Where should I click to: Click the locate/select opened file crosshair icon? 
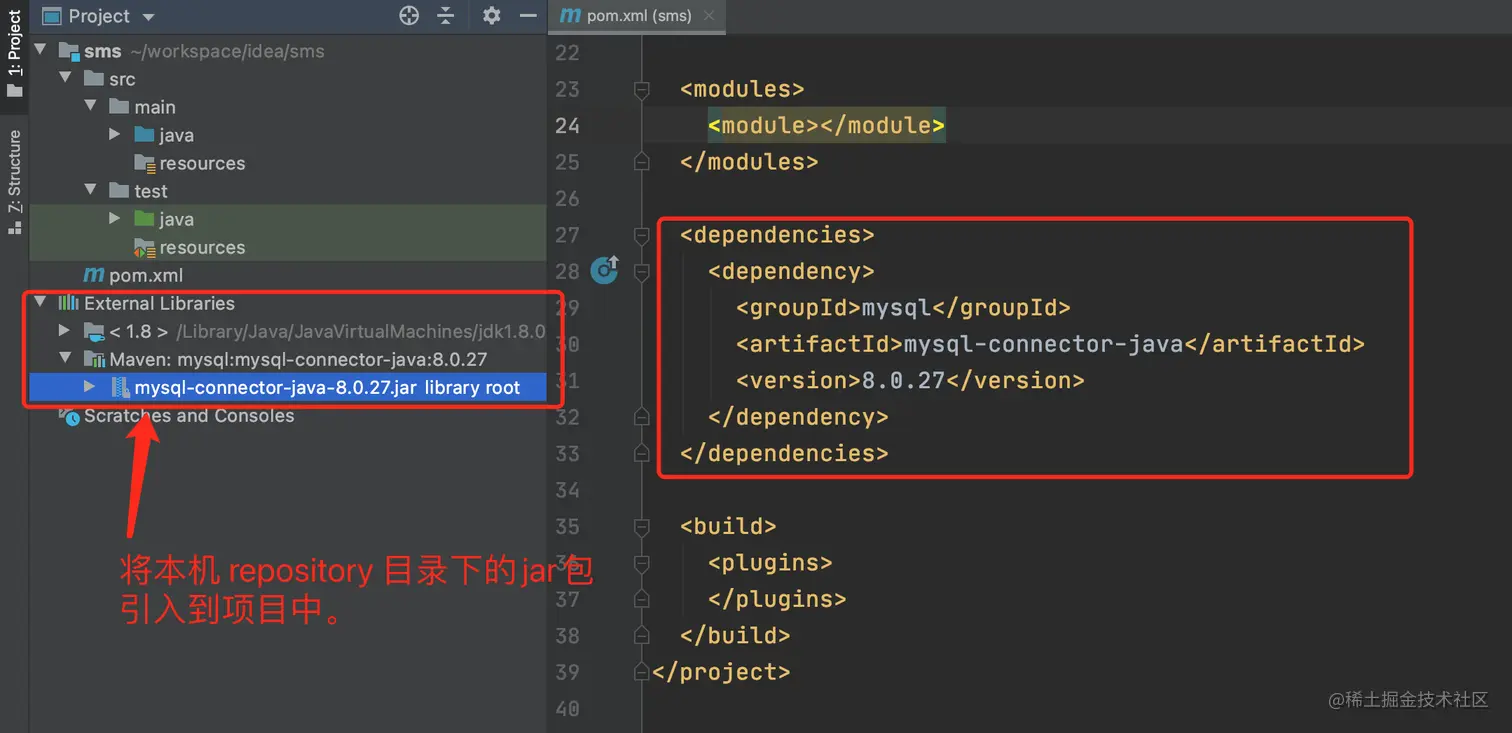click(x=409, y=16)
